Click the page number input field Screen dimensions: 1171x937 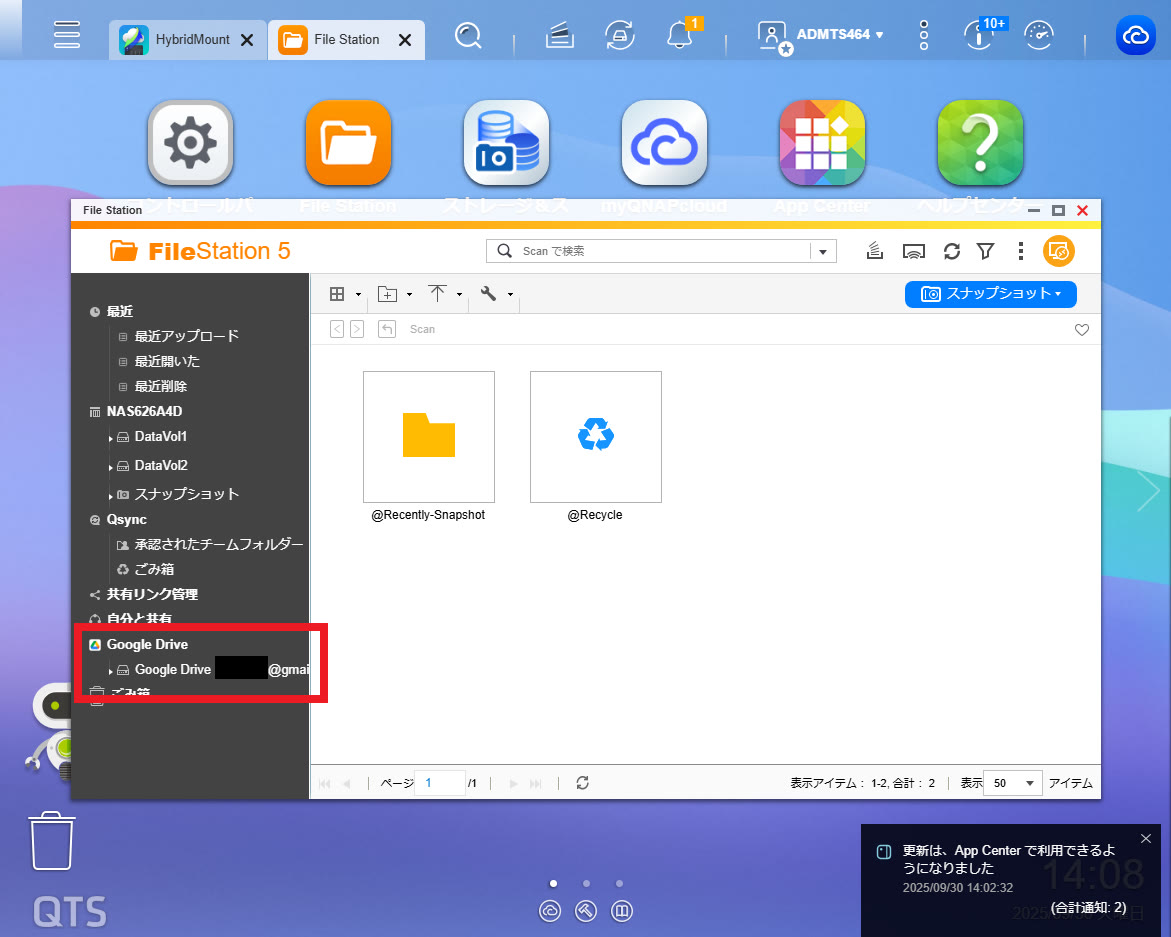pyautogui.click(x=439, y=784)
